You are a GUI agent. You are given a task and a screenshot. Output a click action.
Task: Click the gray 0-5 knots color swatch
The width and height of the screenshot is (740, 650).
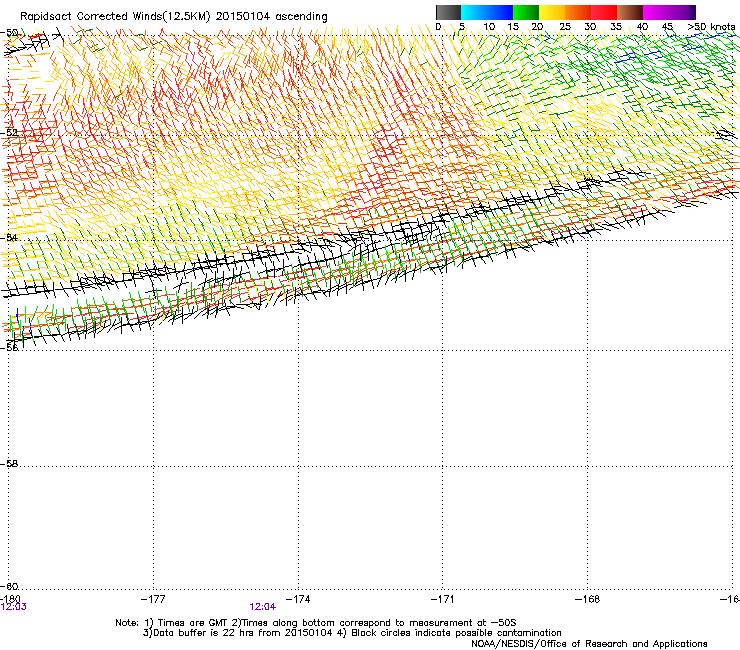click(x=448, y=12)
